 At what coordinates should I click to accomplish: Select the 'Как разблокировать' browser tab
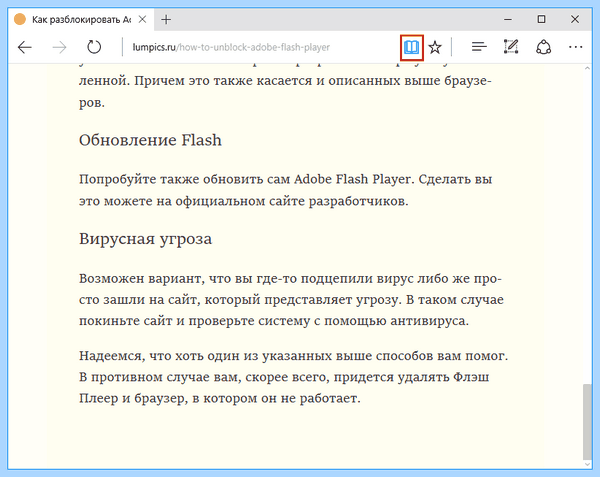click(81, 20)
